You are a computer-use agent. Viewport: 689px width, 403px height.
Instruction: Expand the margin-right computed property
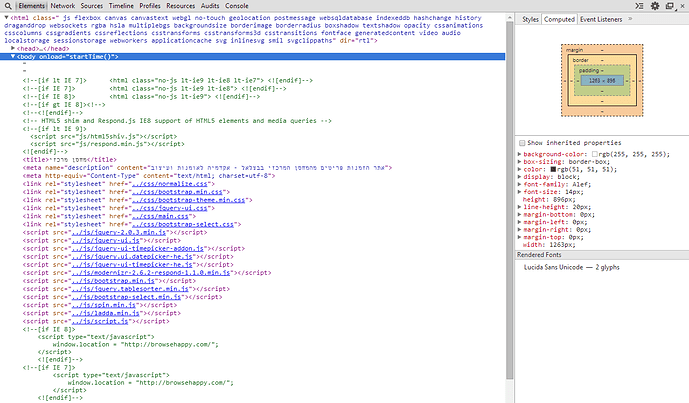(519, 229)
